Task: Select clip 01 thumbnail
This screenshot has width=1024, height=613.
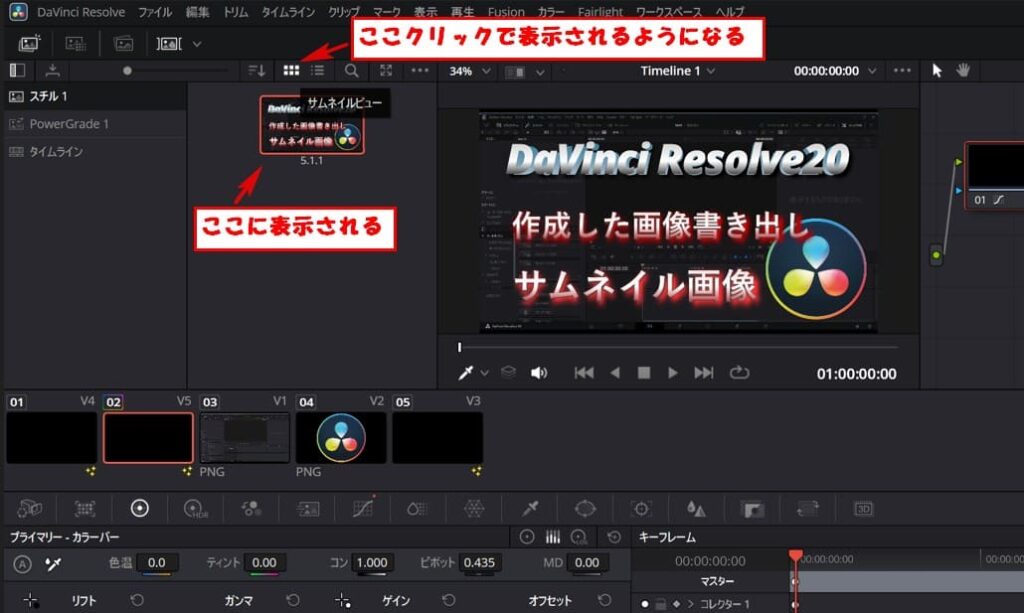Action: click(x=52, y=437)
